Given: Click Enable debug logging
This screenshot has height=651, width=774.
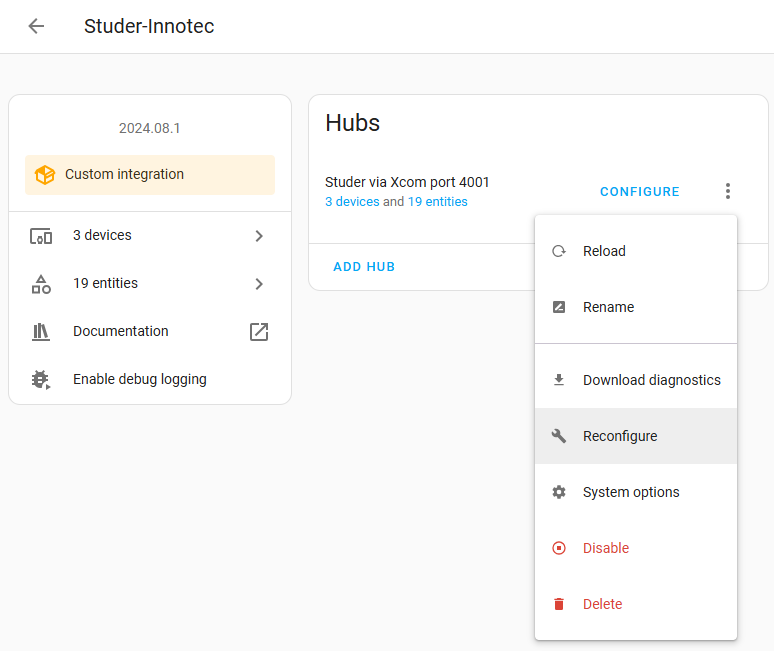Looking at the screenshot, I should [150, 380].
